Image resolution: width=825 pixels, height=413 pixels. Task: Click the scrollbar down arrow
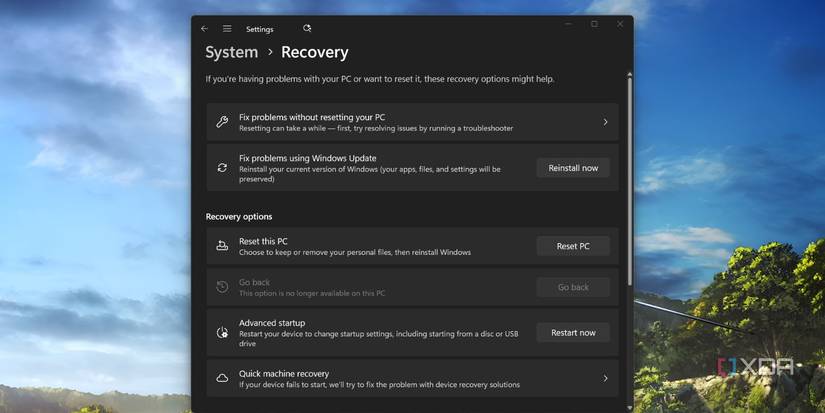click(x=629, y=407)
